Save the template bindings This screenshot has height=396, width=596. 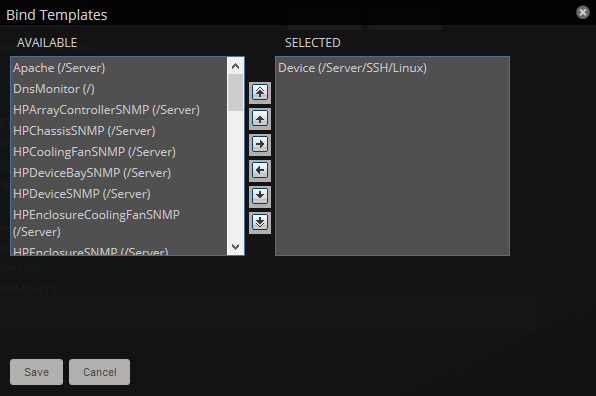pyautogui.click(x=36, y=372)
